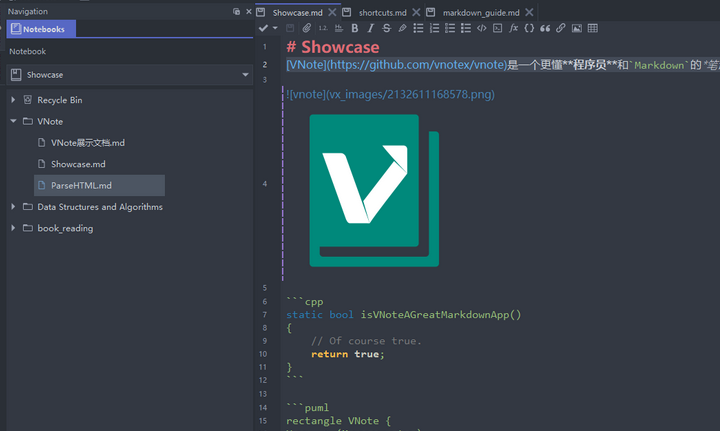720x431 pixels.
Task: Click the 'rectangle VNote {' line
Action: pyautogui.click(x=338, y=420)
